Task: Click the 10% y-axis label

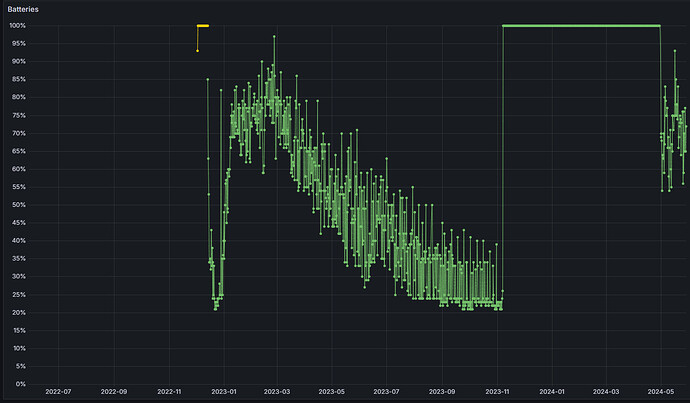Action: point(19,348)
